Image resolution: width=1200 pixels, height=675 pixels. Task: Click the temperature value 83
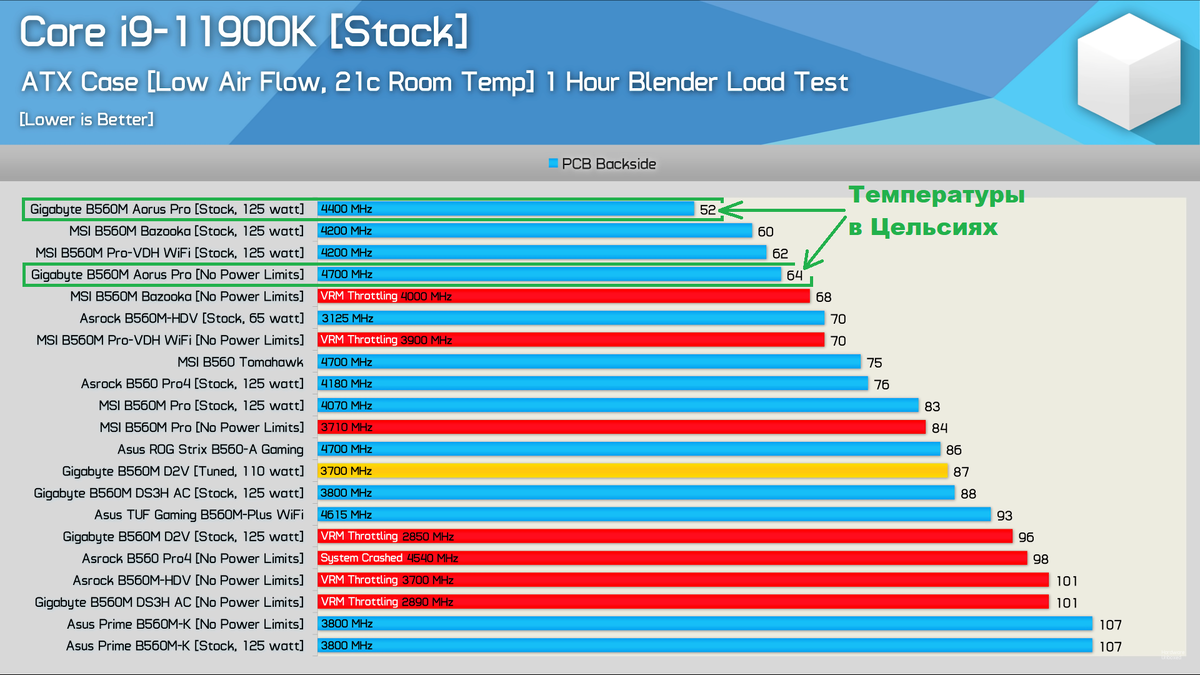932,407
